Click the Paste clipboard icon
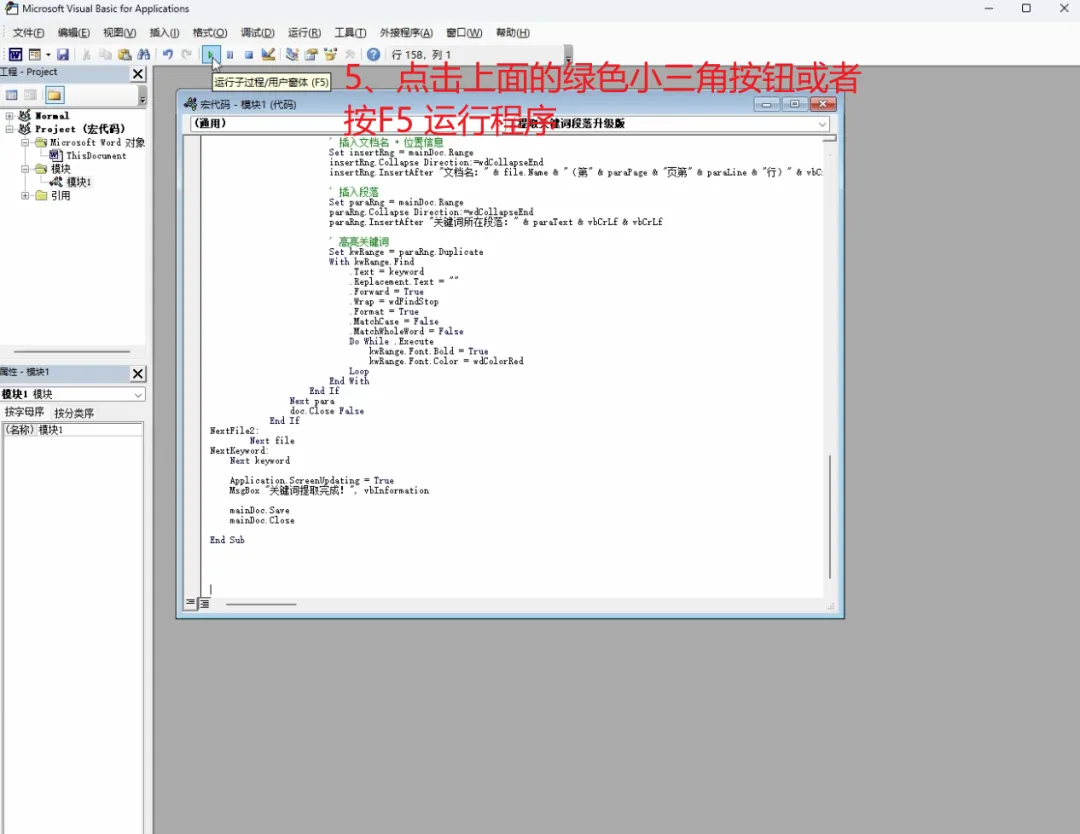This screenshot has width=1080, height=834. point(125,54)
